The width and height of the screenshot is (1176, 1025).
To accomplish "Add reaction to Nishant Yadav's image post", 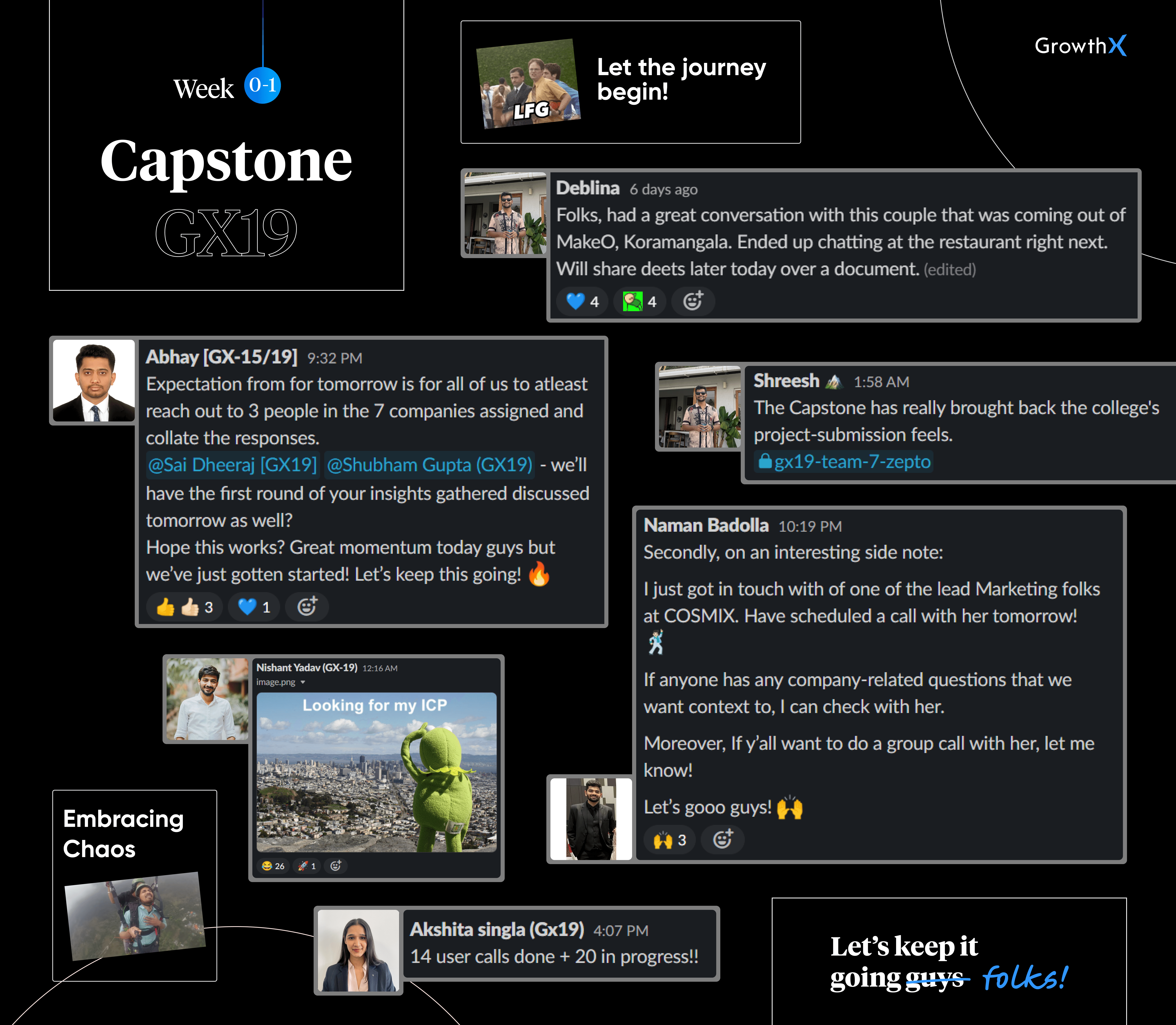I will 336,865.
